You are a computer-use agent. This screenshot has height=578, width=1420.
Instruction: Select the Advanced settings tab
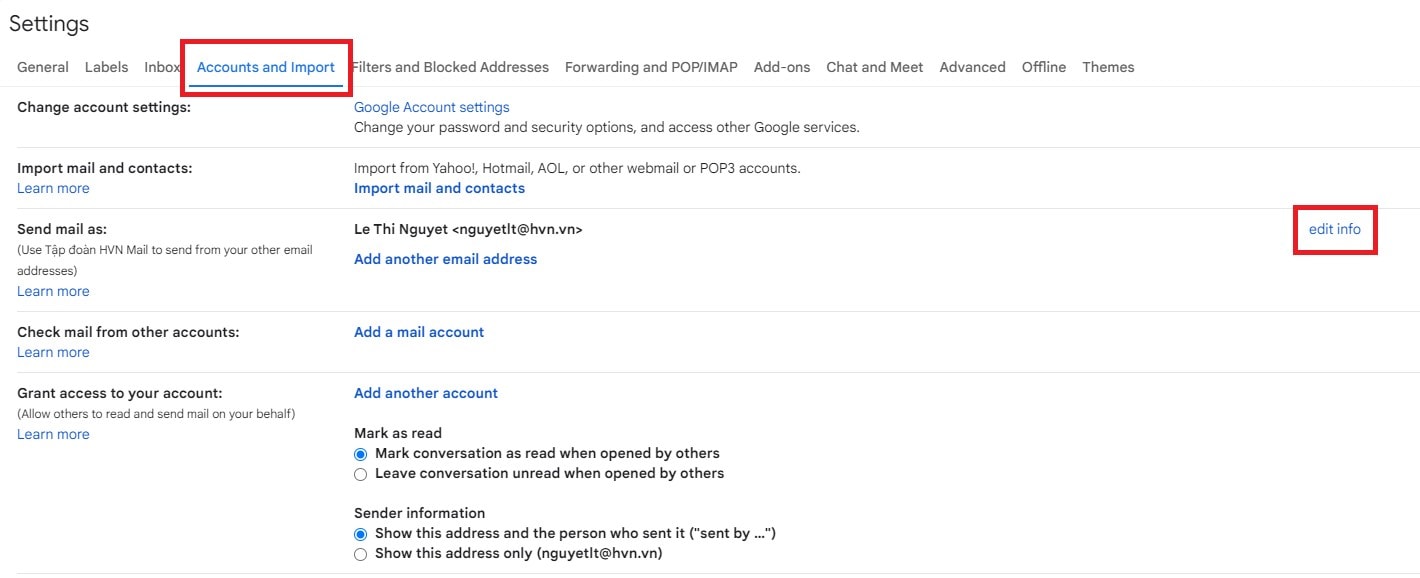coord(972,67)
